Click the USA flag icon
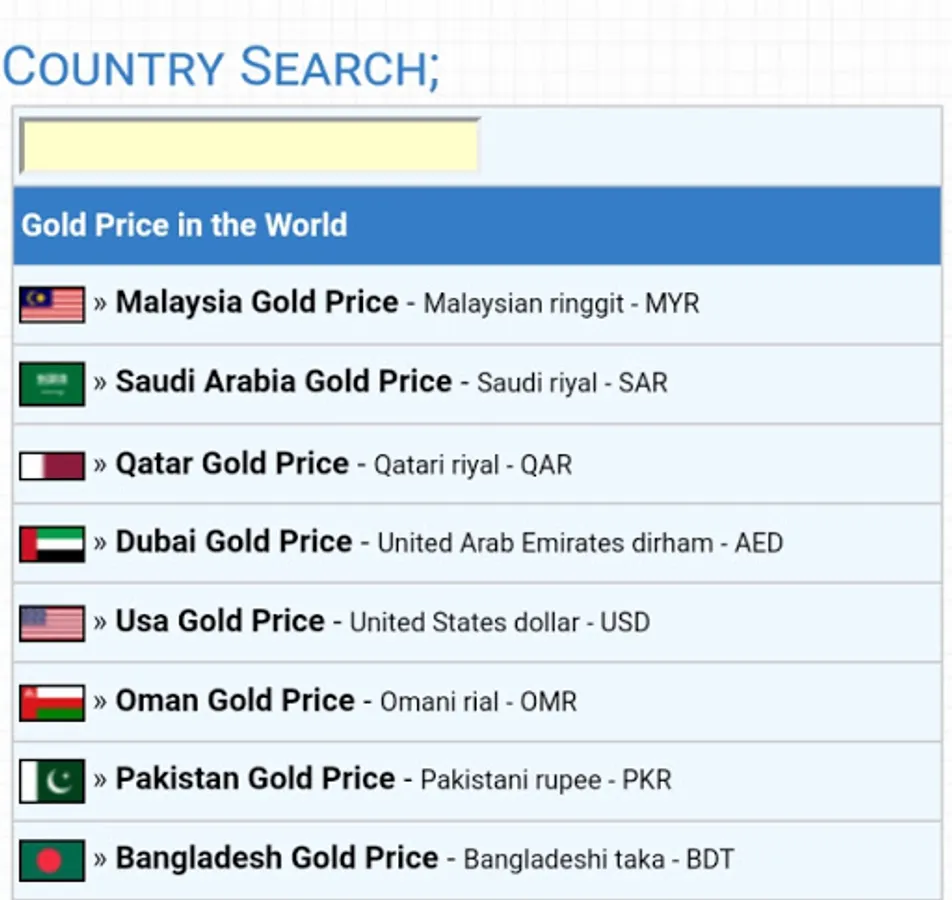The image size is (952, 900). click(52, 623)
